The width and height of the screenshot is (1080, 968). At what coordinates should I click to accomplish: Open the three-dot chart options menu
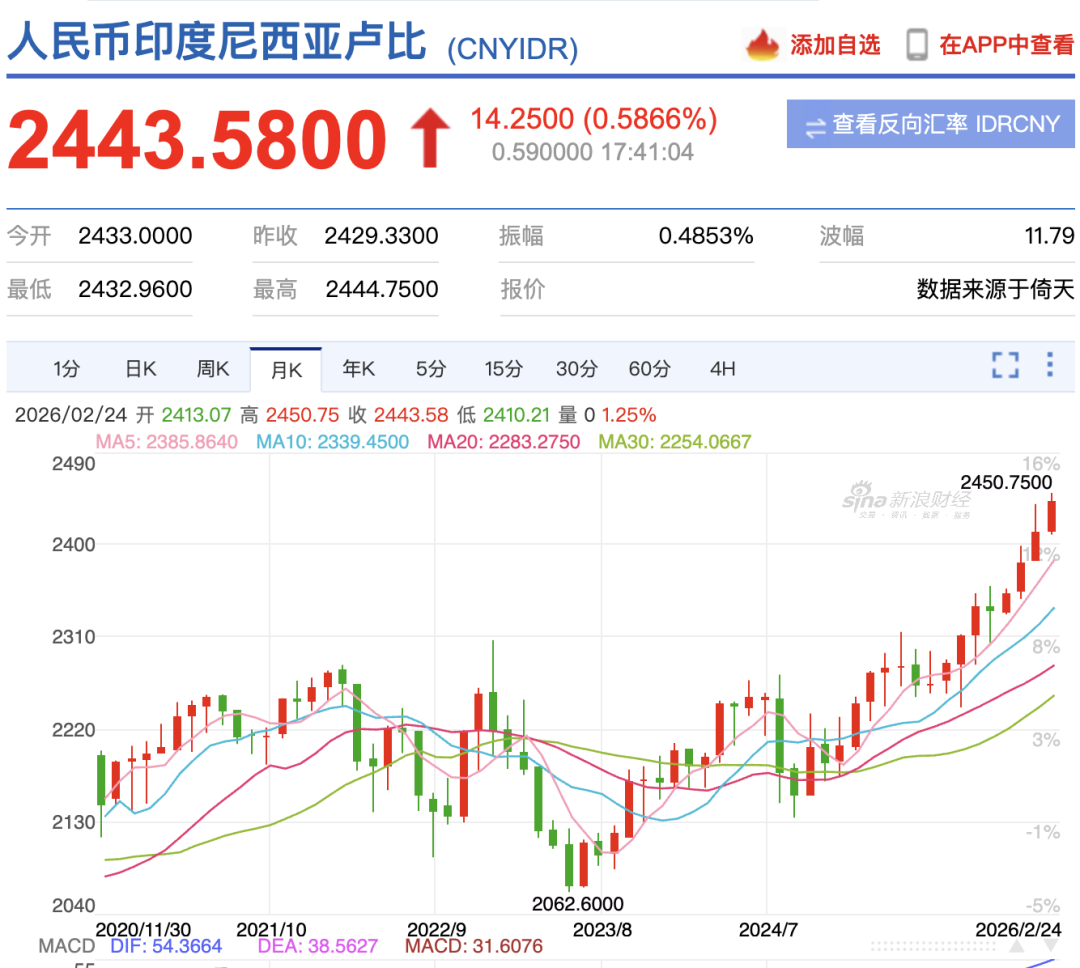coord(1050,364)
